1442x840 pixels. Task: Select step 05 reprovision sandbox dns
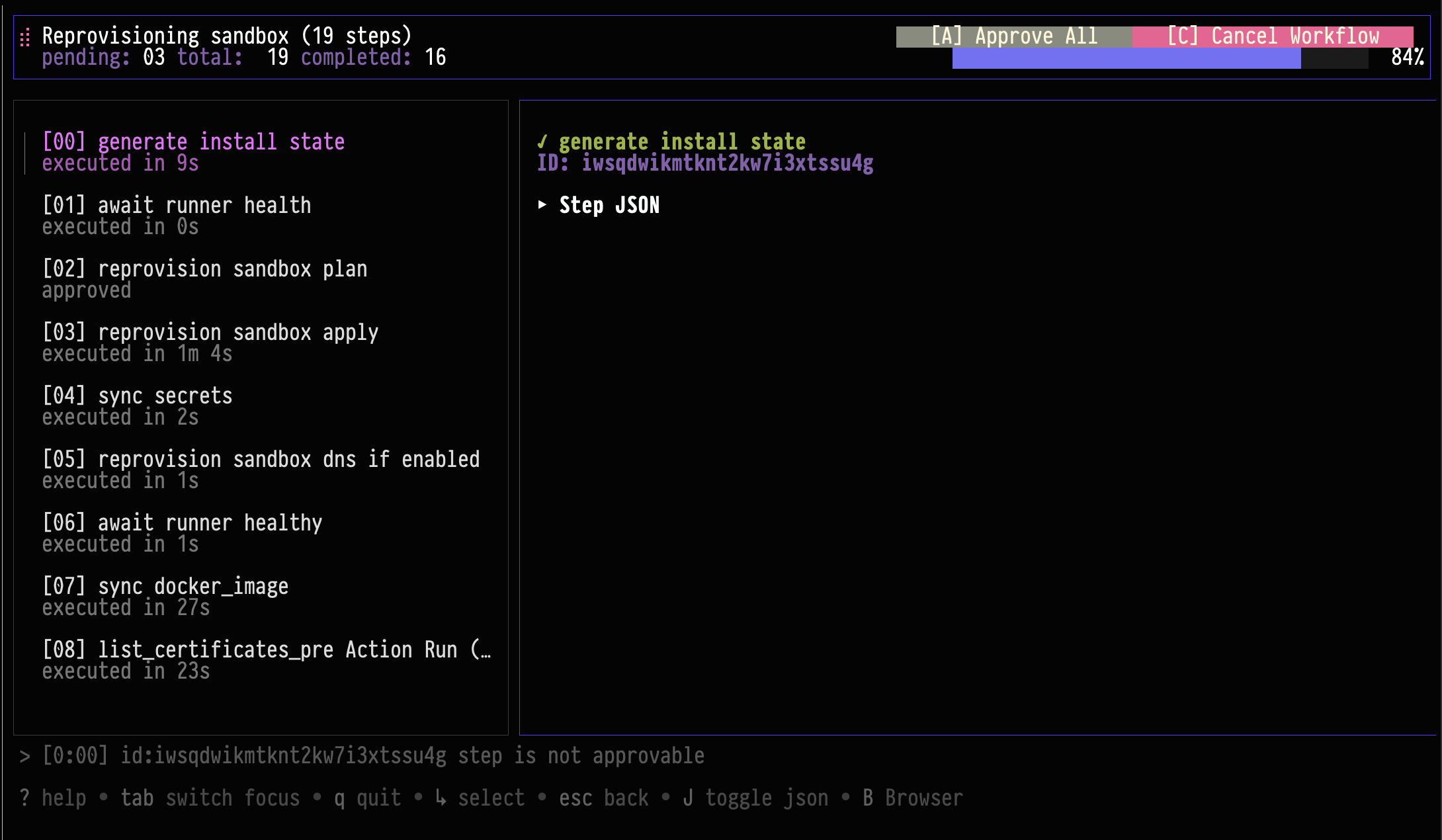tap(261, 459)
